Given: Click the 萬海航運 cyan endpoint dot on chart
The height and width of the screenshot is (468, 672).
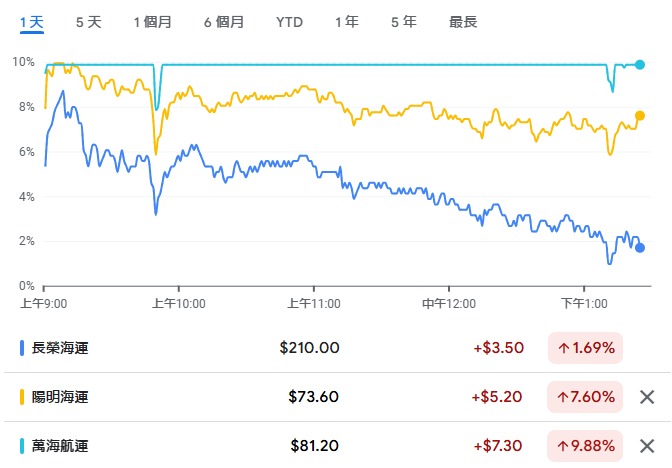Looking at the screenshot, I should (x=640, y=64).
